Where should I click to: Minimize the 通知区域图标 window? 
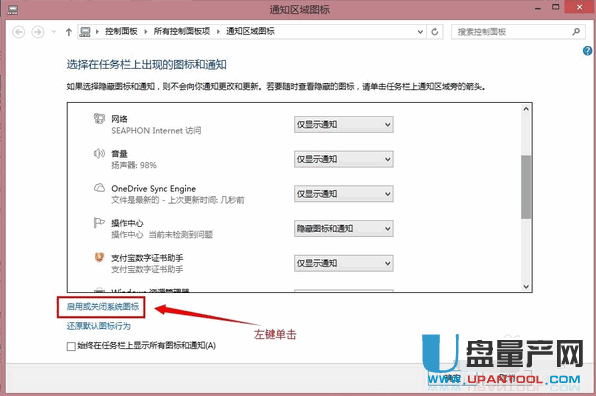tap(538, 8)
